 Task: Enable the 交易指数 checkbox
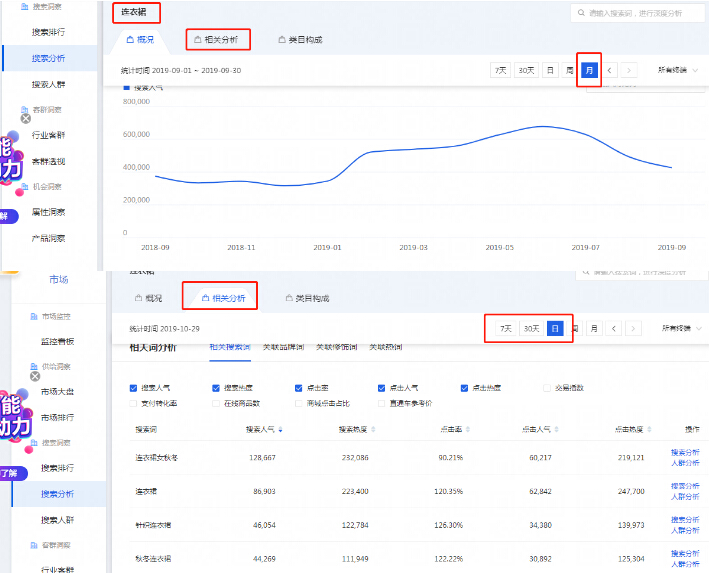click(547, 388)
